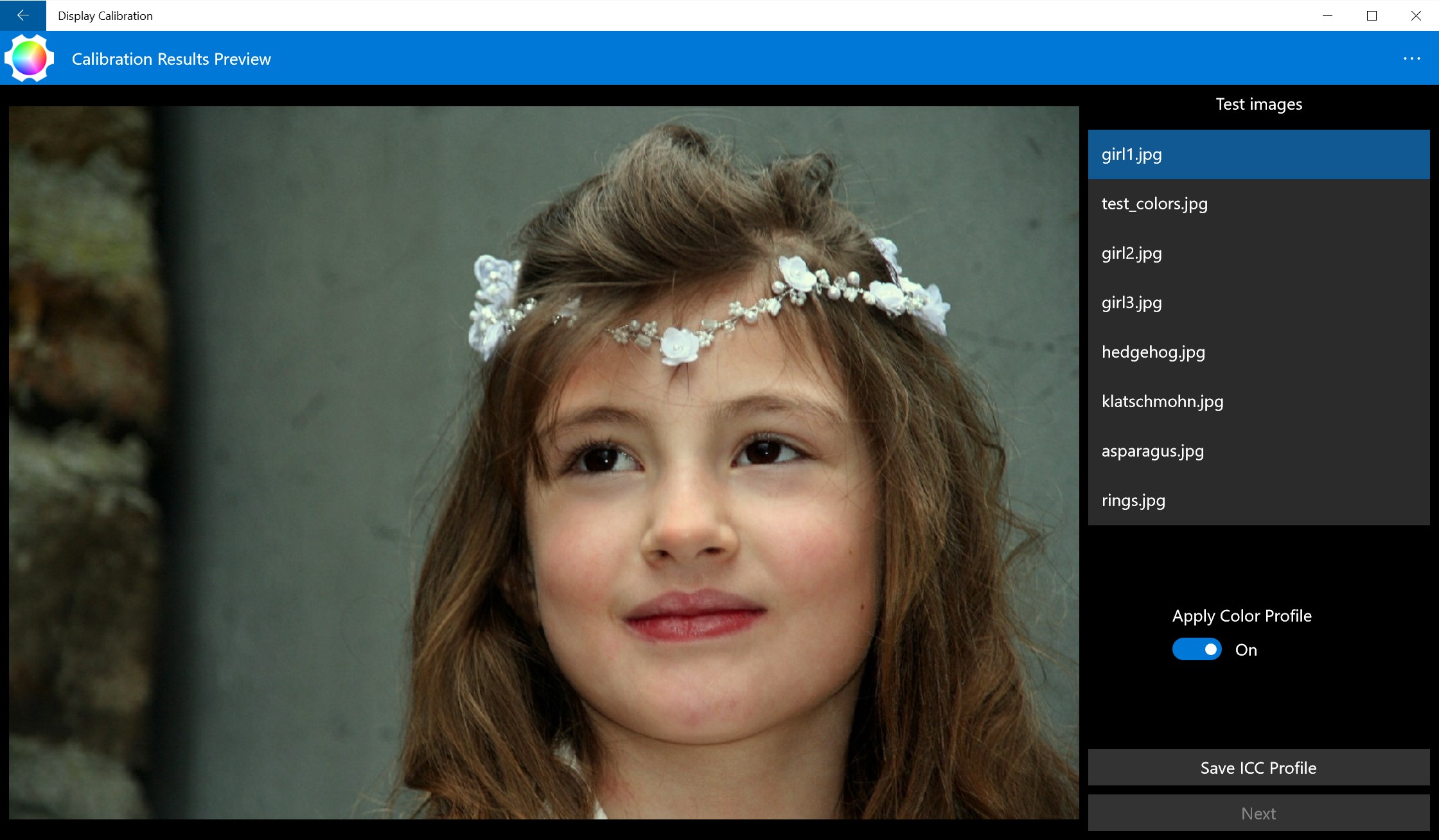
Task: Click Save ICC Profile
Action: pos(1258,767)
